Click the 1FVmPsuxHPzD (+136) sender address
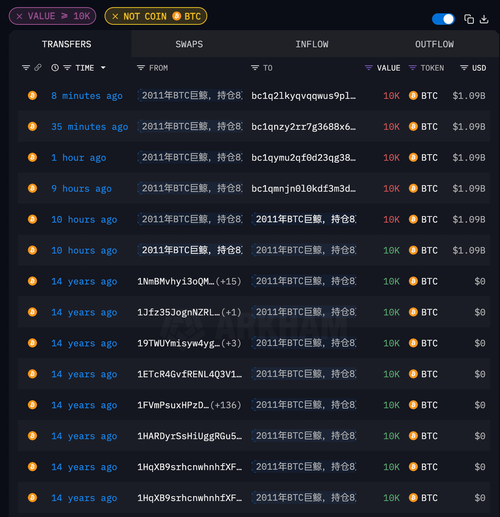Image resolution: width=500 pixels, height=517 pixels. click(x=189, y=405)
